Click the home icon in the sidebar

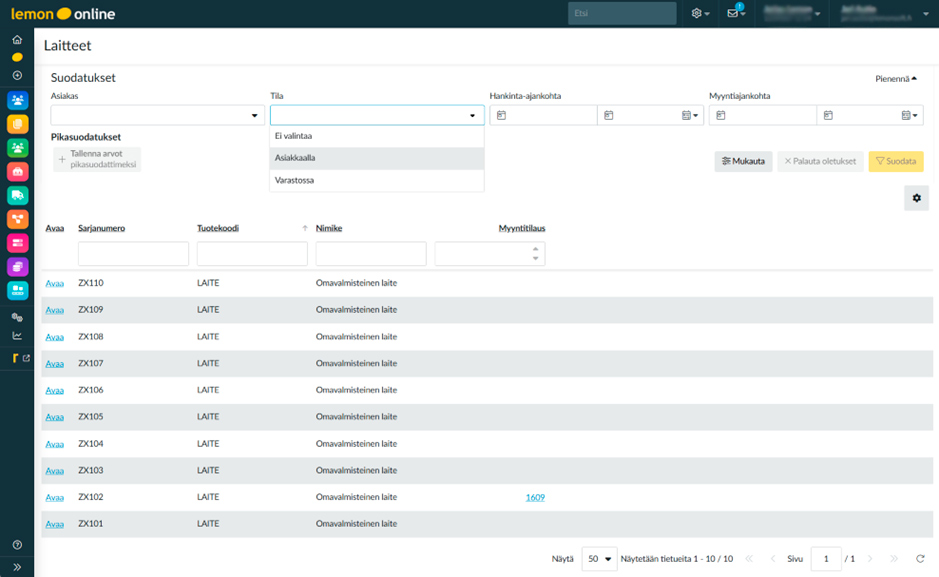pyautogui.click(x=17, y=40)
